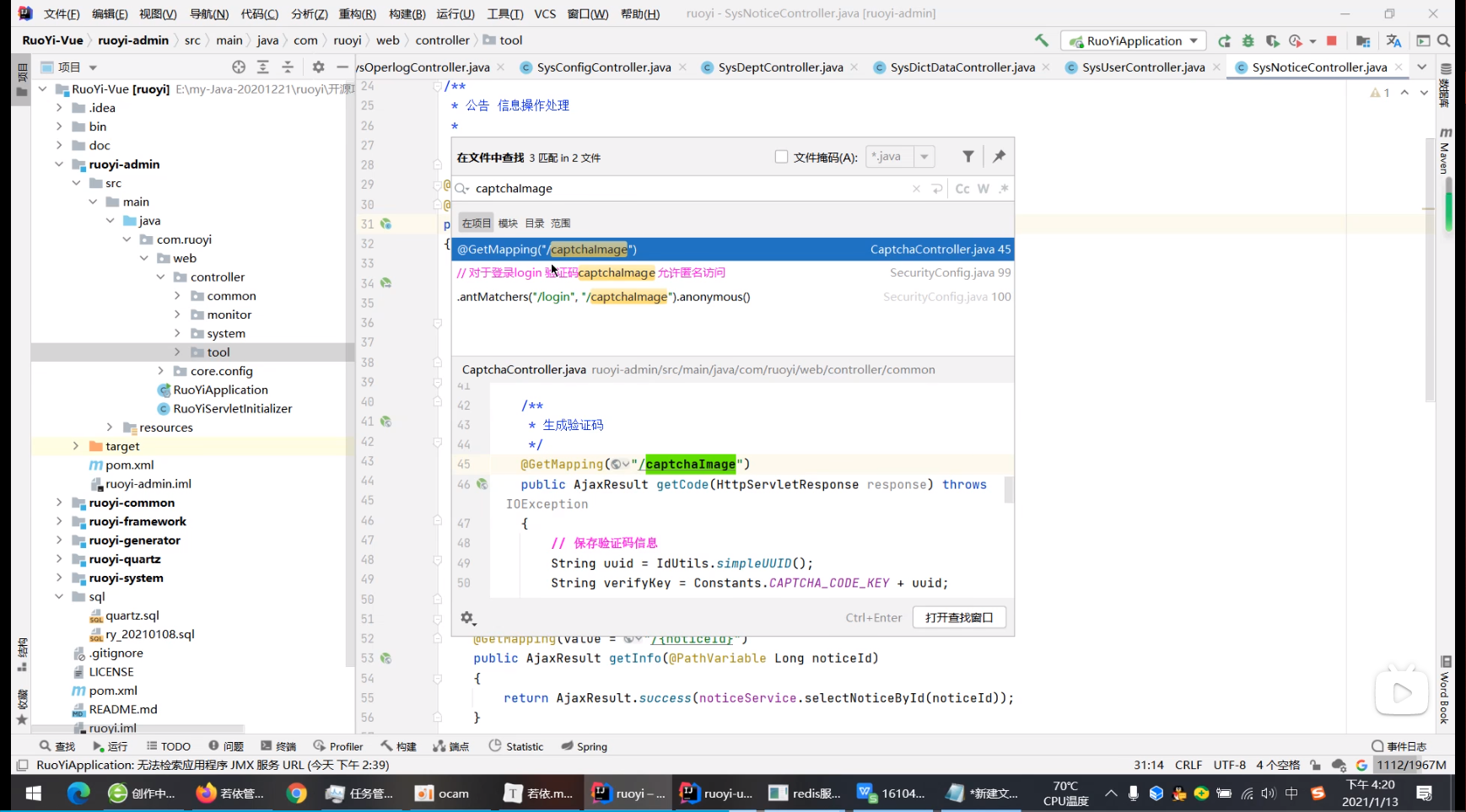Switch to SysConfigController.java tab
The height and width of the screenshot is (812, 1466).
[x=604, y=67]
